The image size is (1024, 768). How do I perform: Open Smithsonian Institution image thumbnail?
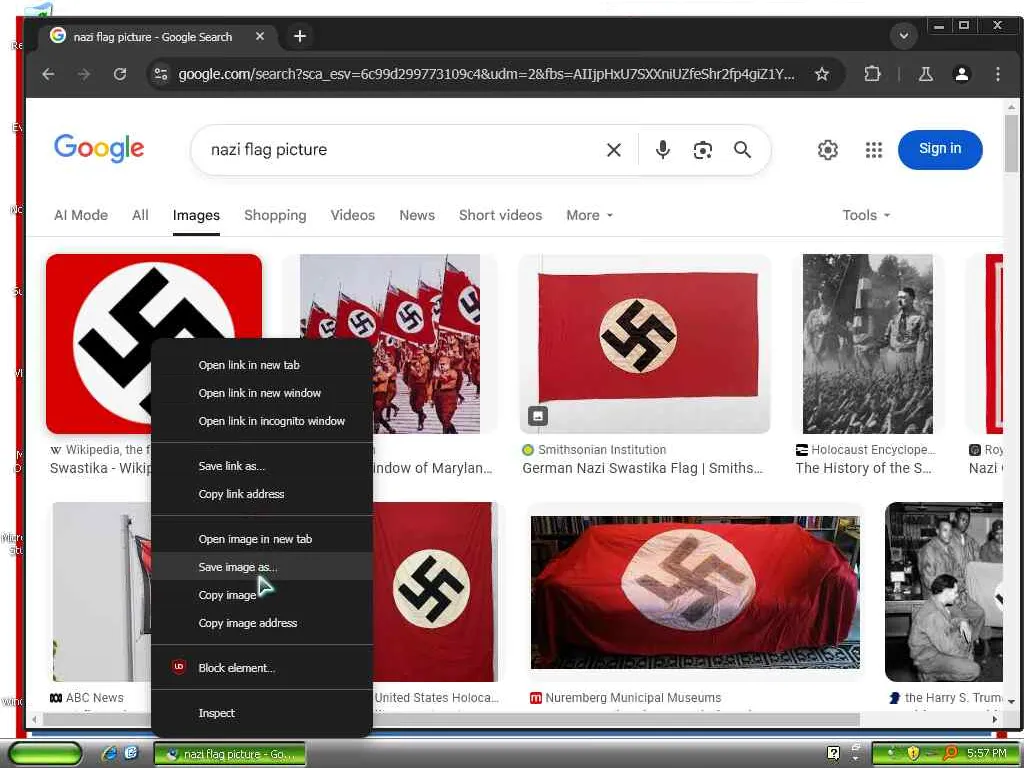pyautogui.click(x=645, y=344)
